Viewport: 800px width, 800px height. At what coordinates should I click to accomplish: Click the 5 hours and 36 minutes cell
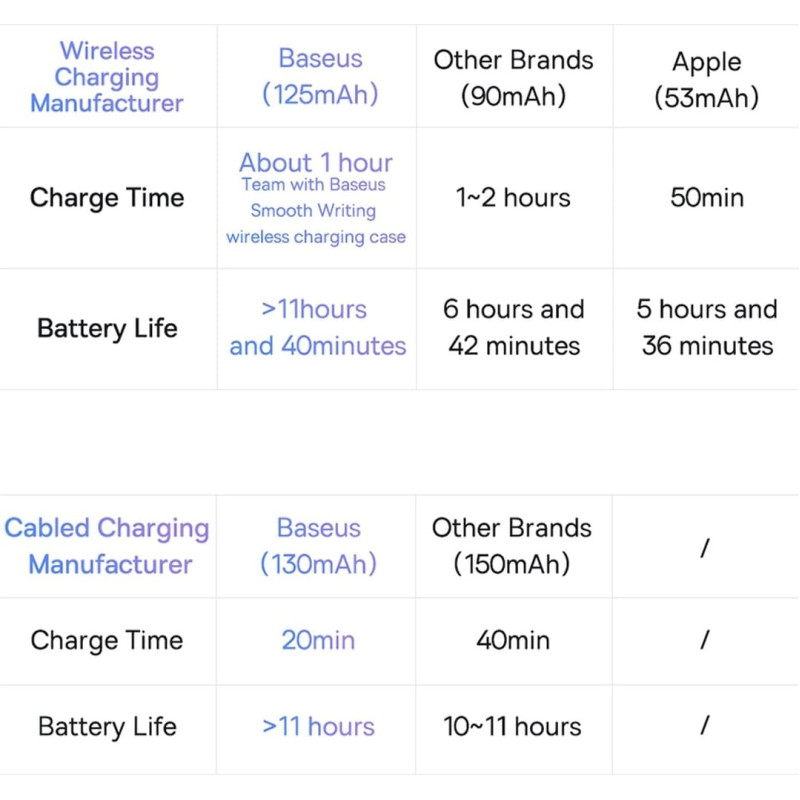pyautogui.click(x=707, y=328)
